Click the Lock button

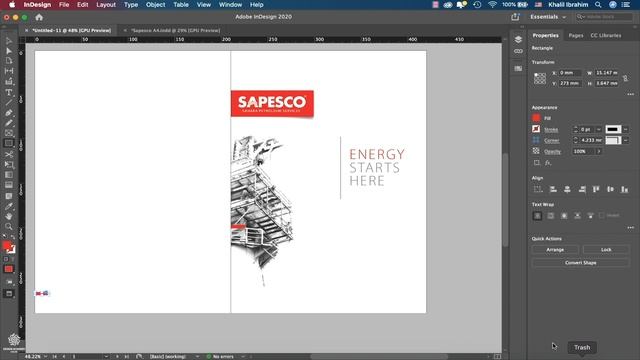click(x=606, y=250)
